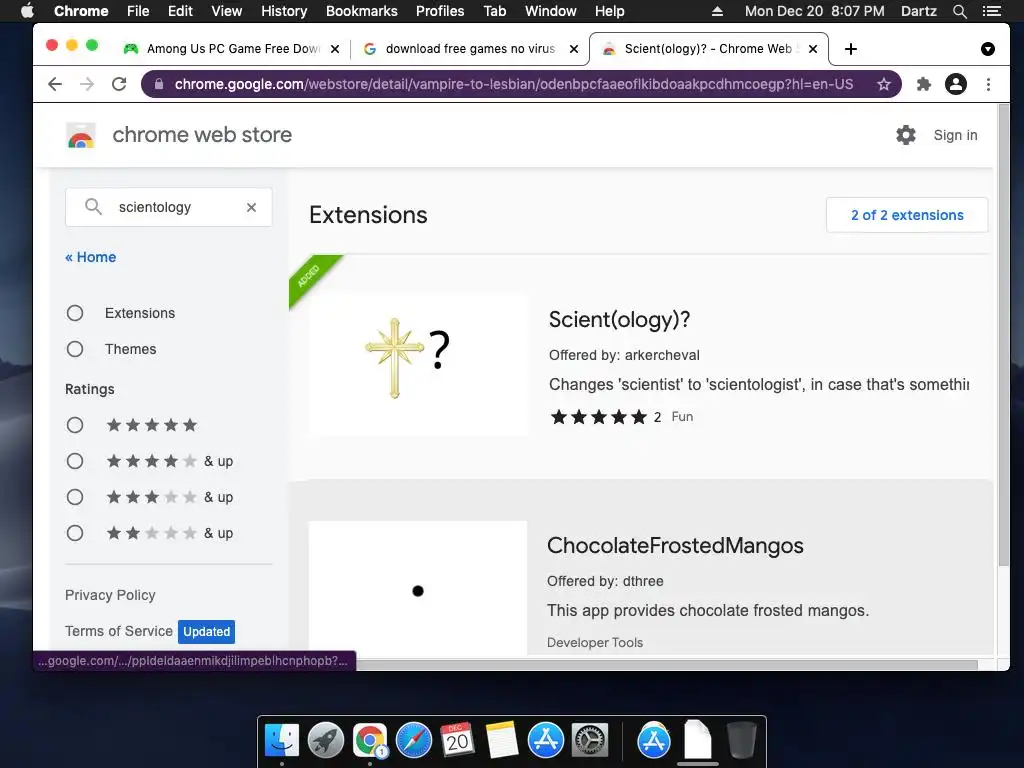Launch Safari from the Dock

point(414,741)
